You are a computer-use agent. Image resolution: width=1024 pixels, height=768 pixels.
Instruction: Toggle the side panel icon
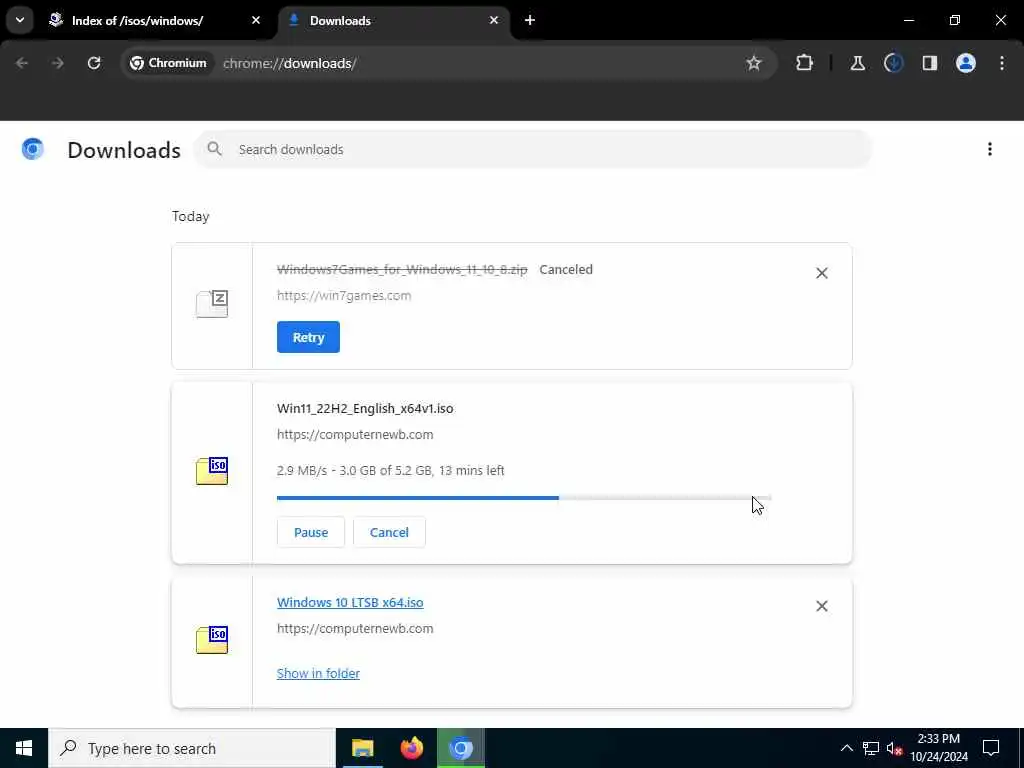[x=929, y=63]
